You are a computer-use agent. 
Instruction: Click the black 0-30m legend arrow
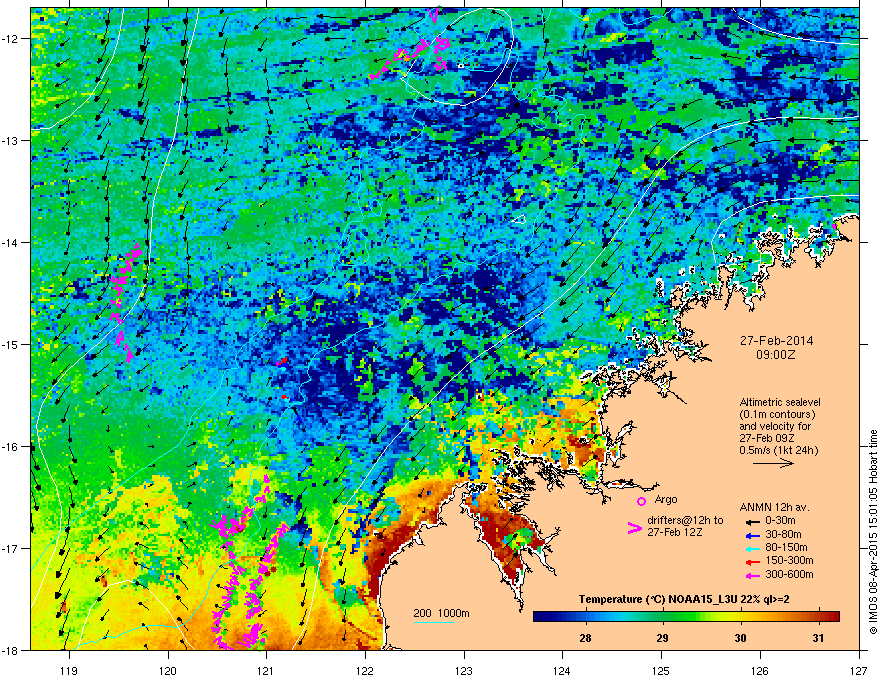click(x=753, y=521)
